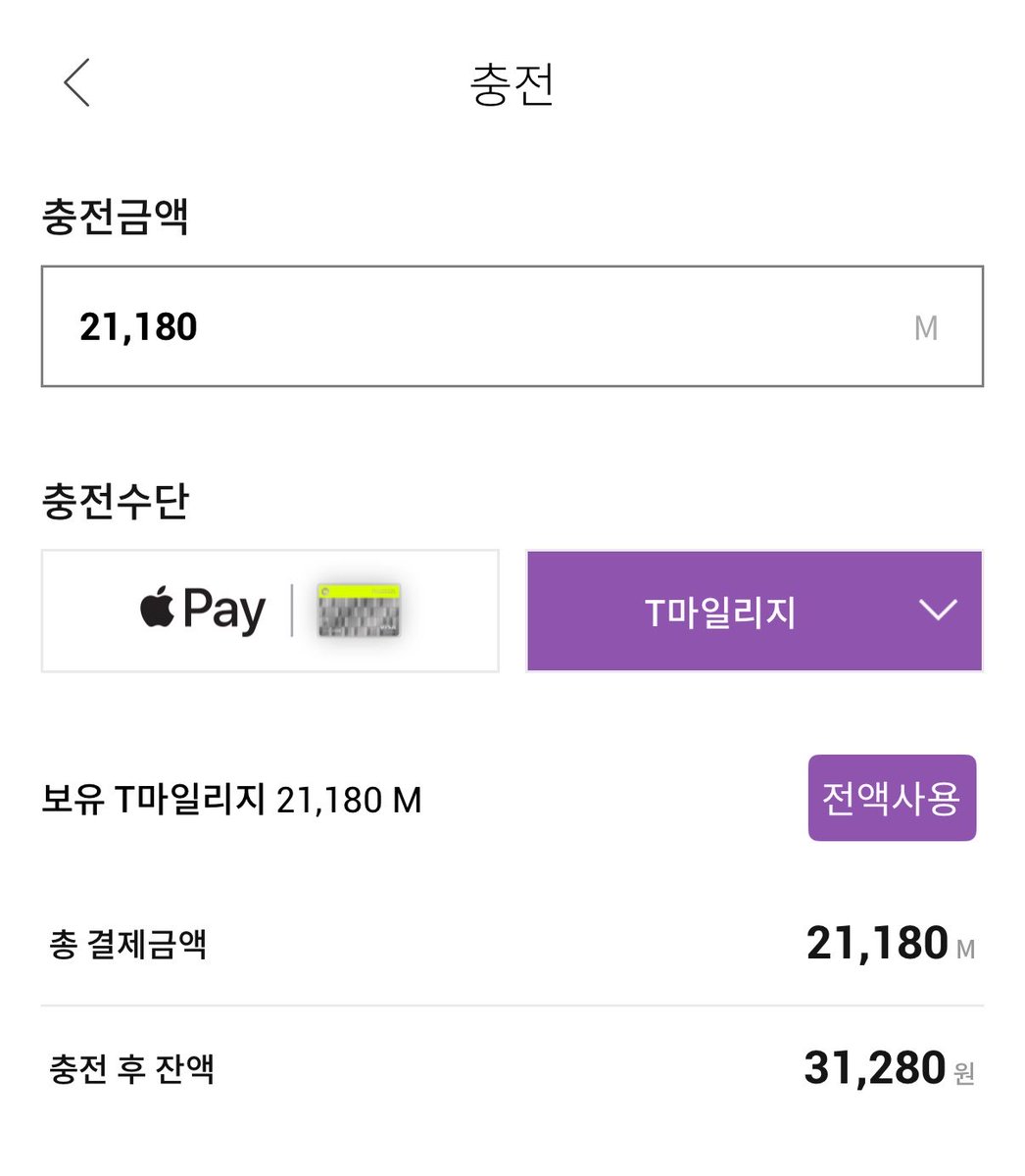
Task: Click the M unit inside the amount field
Action: [x=926, y=328]
